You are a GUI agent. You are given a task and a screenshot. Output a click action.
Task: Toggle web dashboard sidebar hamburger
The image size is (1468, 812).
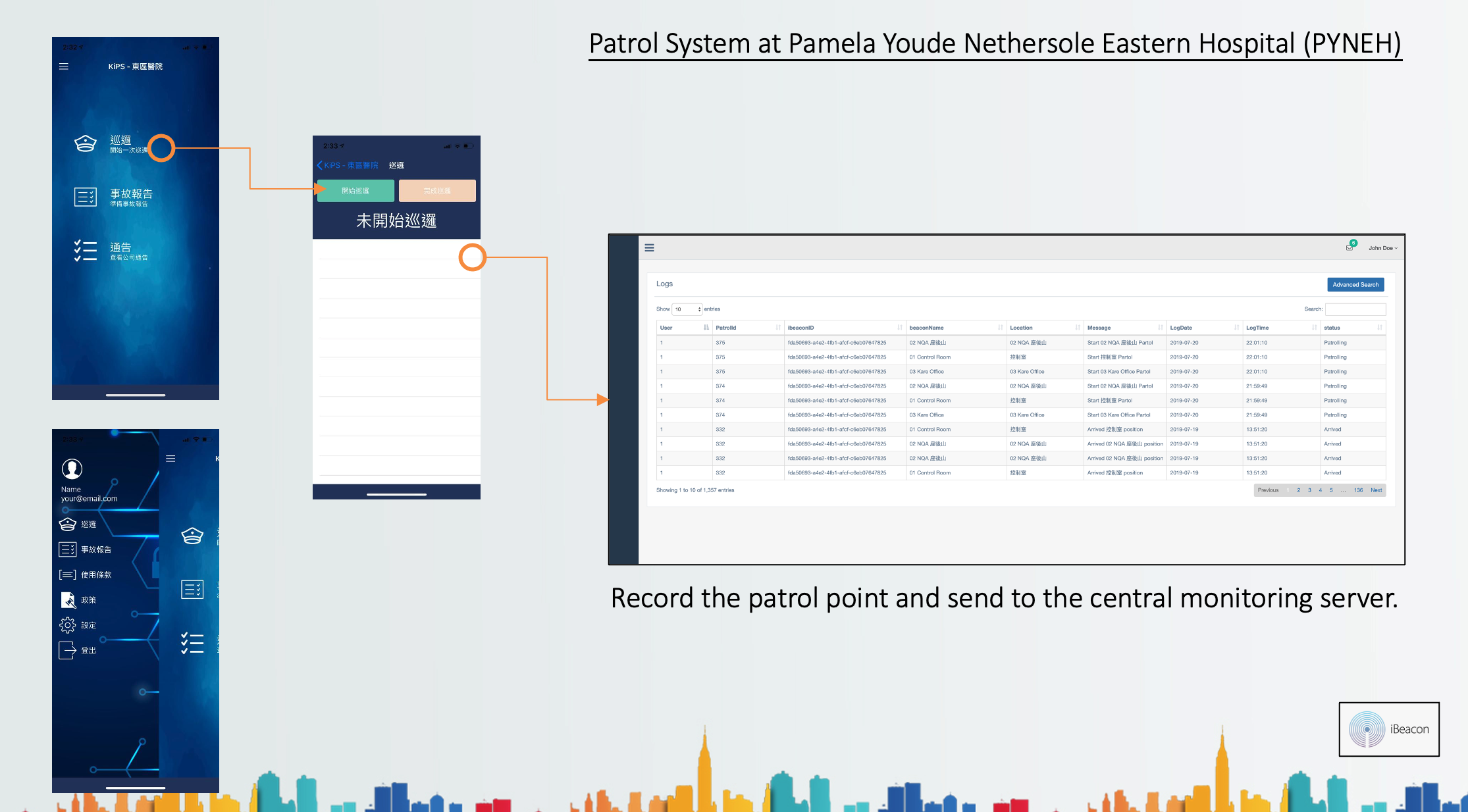(650, 248)
